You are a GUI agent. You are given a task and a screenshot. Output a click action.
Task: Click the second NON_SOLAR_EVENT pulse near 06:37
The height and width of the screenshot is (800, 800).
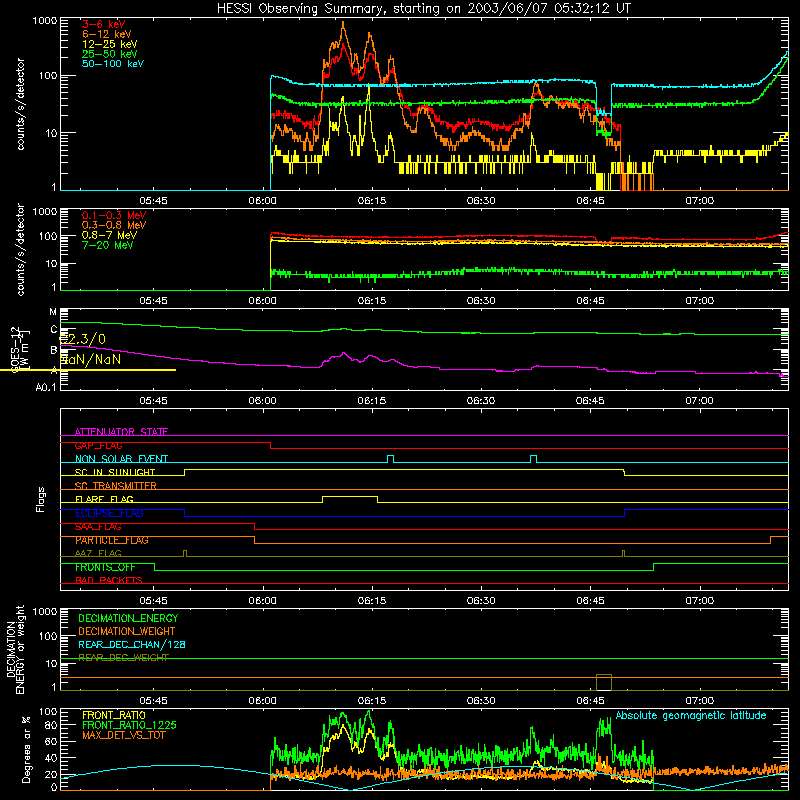(x=533, y=458)
